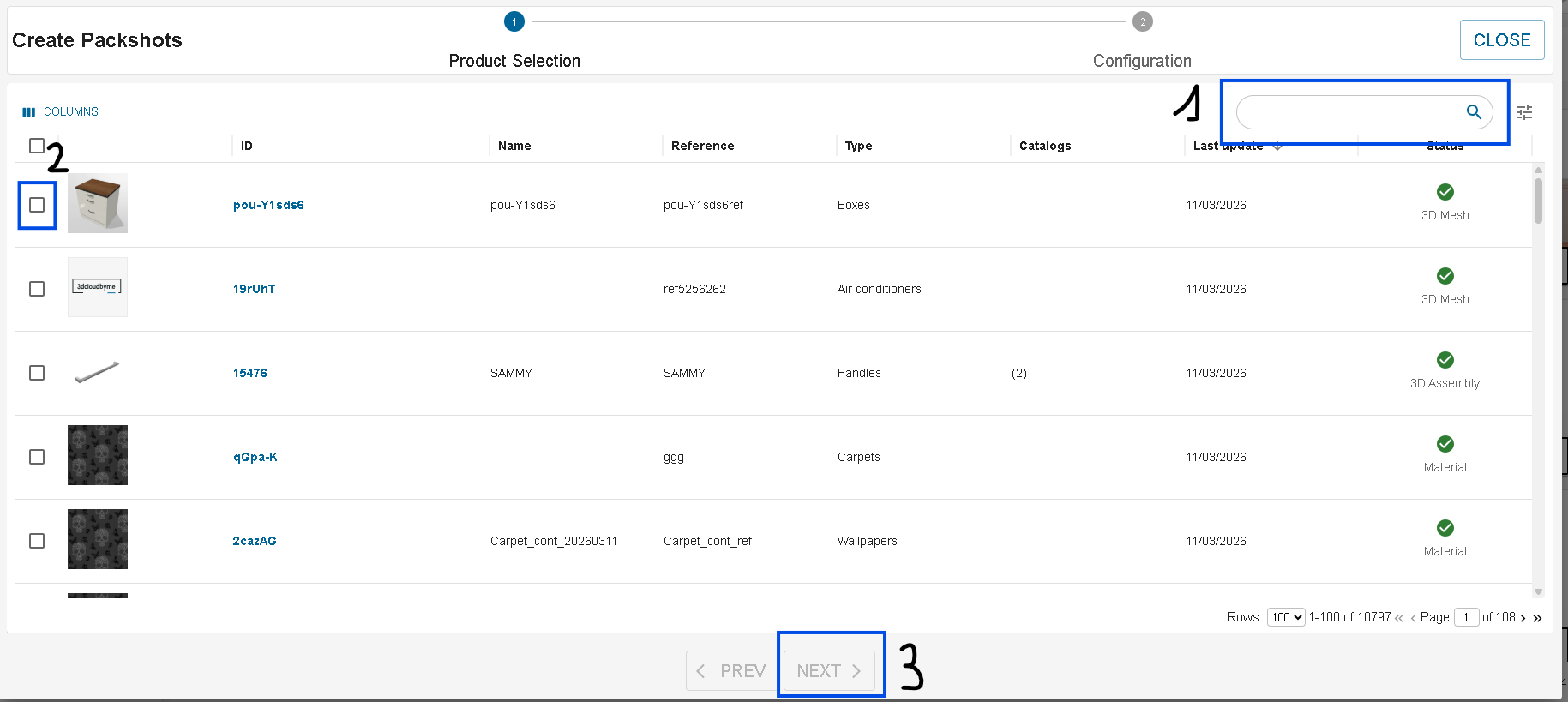Viewport: 1568px width, 702px height.
Task: Jump to the last page arrow
Action: coord(1537,618)
